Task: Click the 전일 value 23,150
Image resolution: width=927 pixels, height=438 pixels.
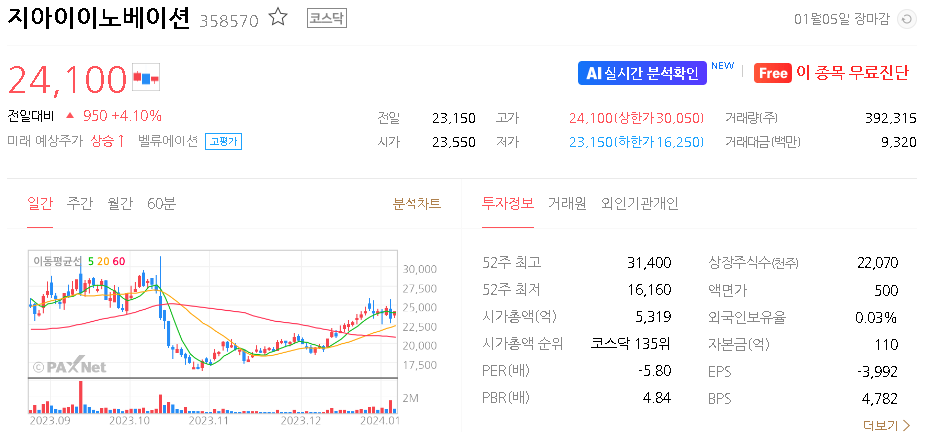Action: (x=453, y=118)
